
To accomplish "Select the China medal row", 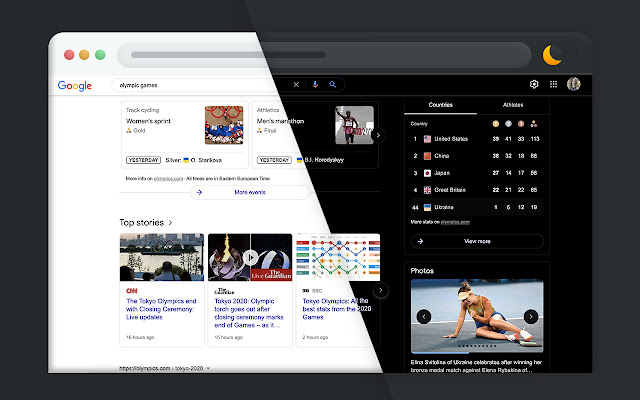I will tap(477, 156).
